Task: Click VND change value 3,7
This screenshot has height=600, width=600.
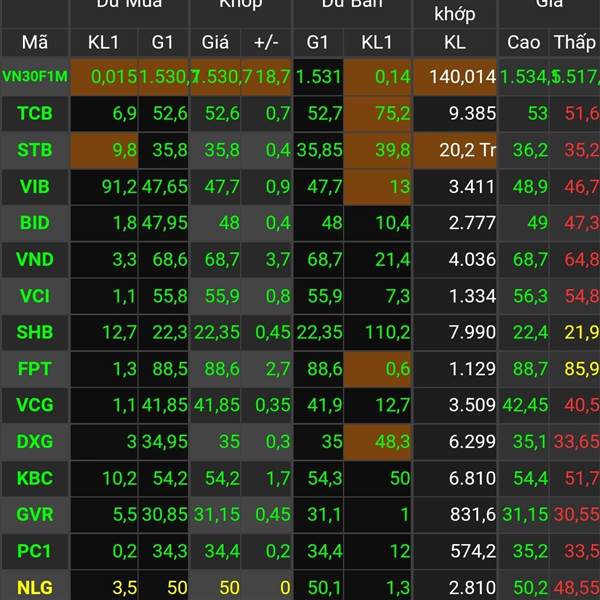Action: pyautogui.click(x=278, y=259)
